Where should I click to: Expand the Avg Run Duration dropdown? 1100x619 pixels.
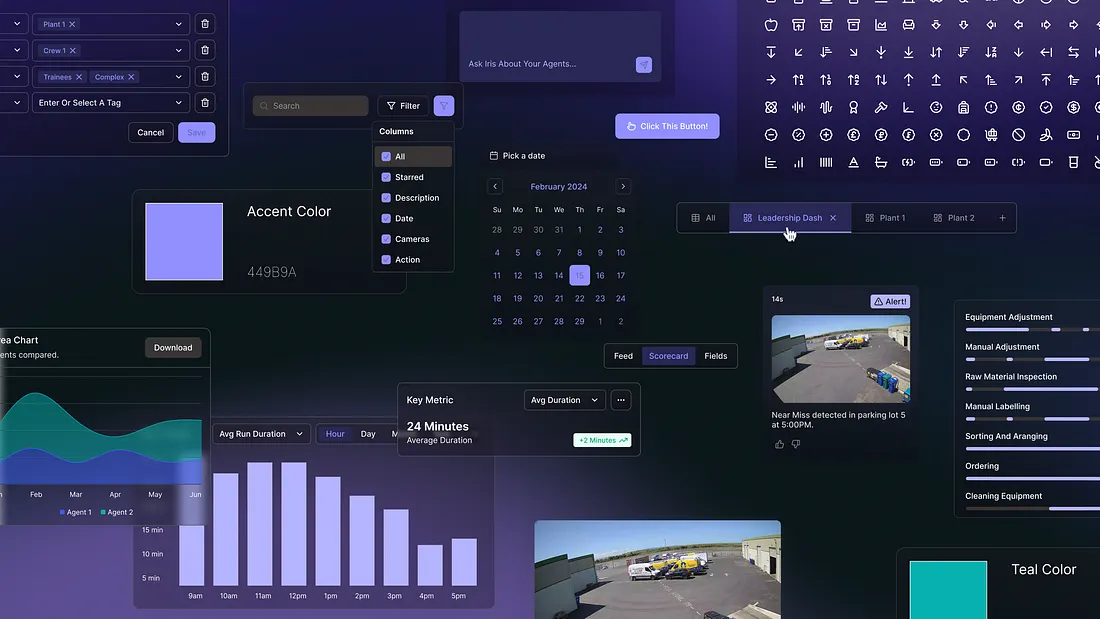[x=261, y=434]
